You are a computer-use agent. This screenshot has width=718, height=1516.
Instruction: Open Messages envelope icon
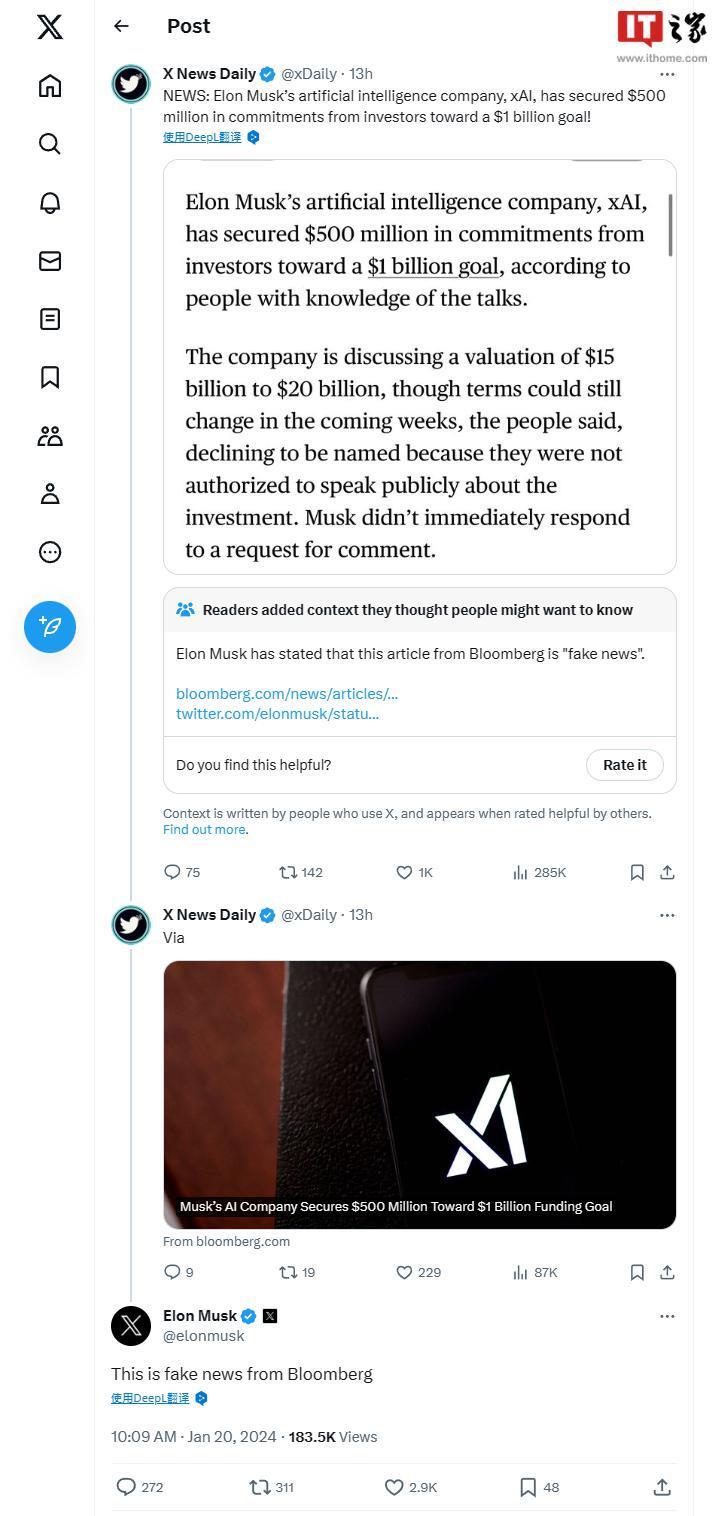click(50, 261)
